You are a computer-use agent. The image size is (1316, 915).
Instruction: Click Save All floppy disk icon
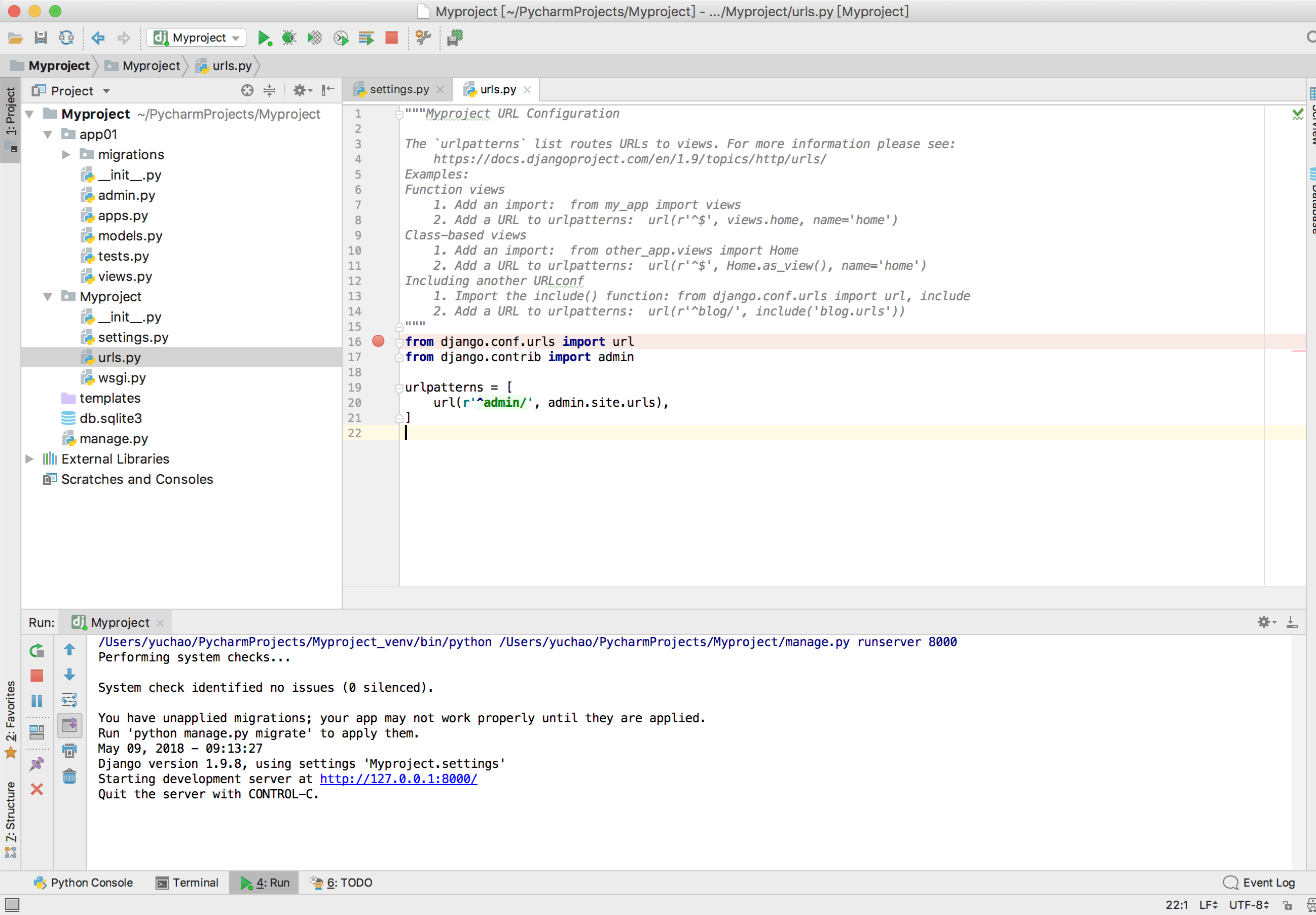click(x=41, y=38)
